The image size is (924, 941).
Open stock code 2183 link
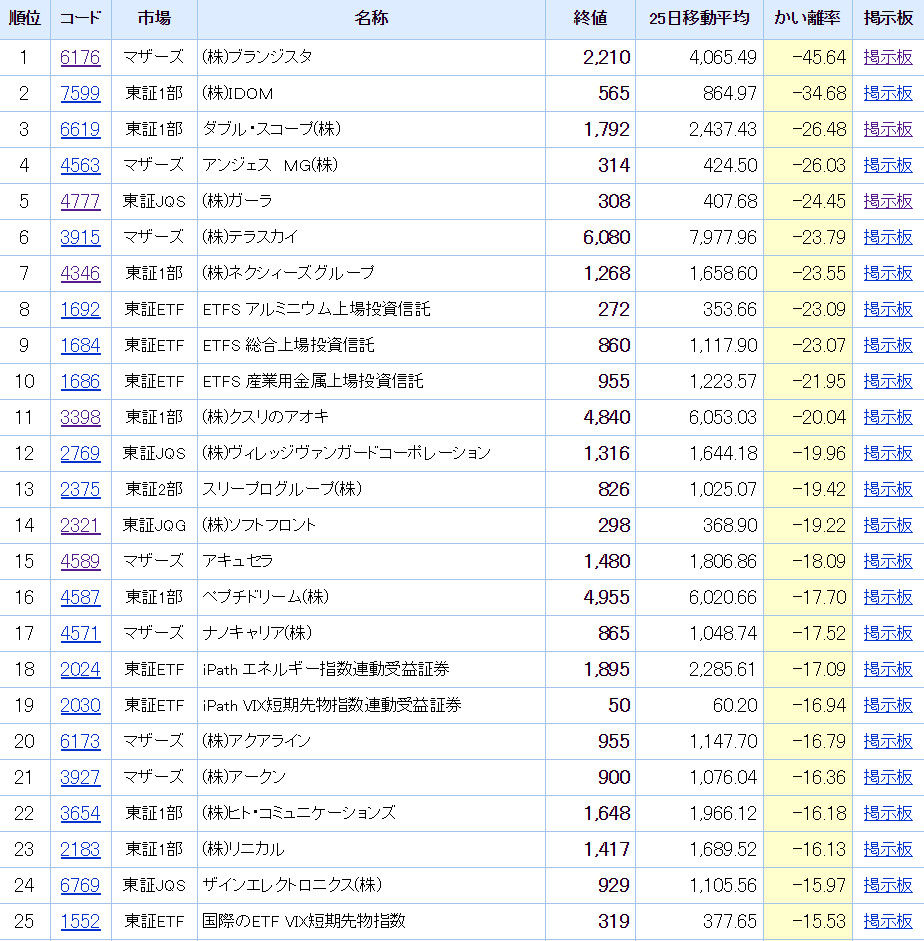(x=80, y=850)
